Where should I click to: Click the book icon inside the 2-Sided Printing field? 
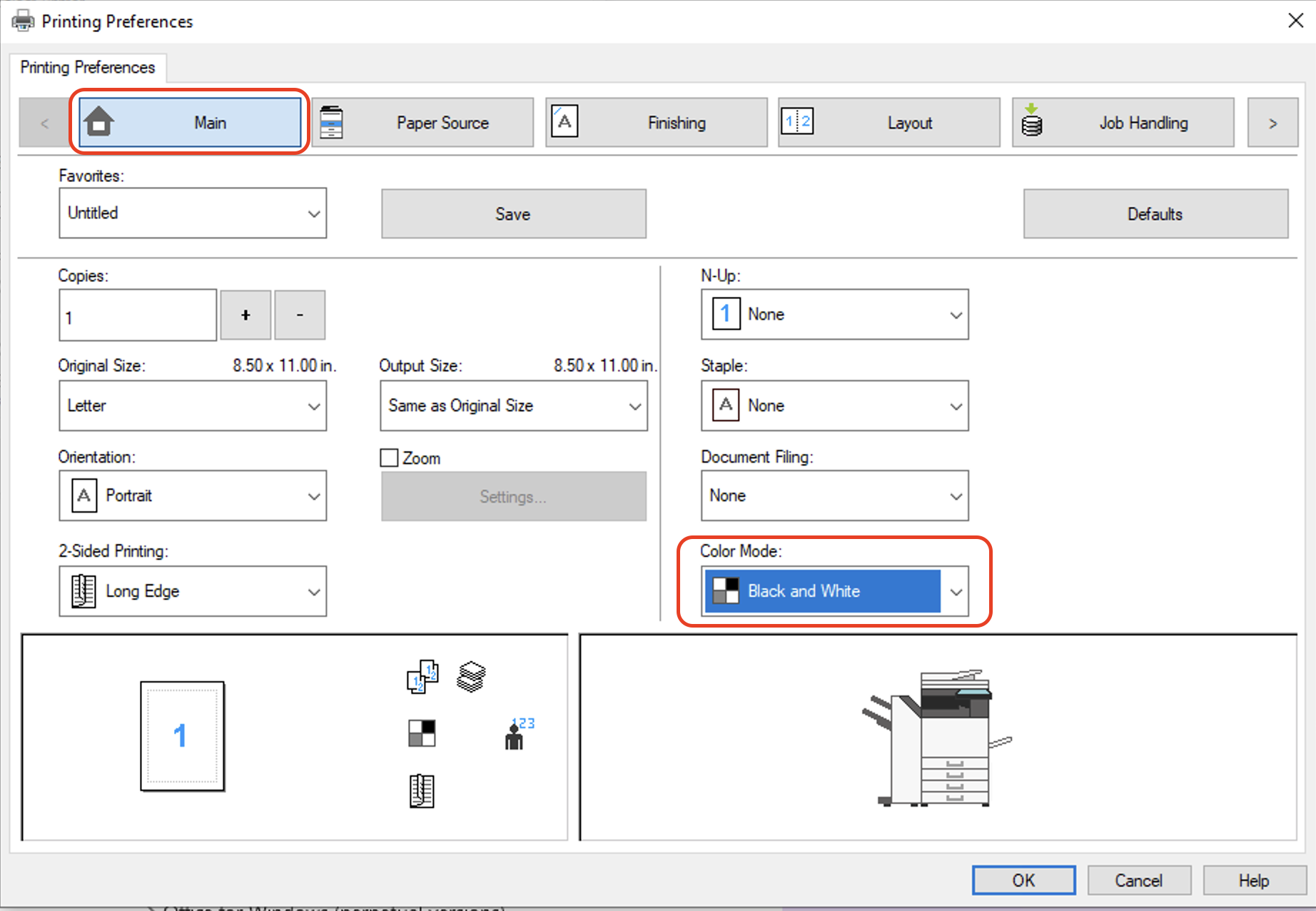(83, 591)
